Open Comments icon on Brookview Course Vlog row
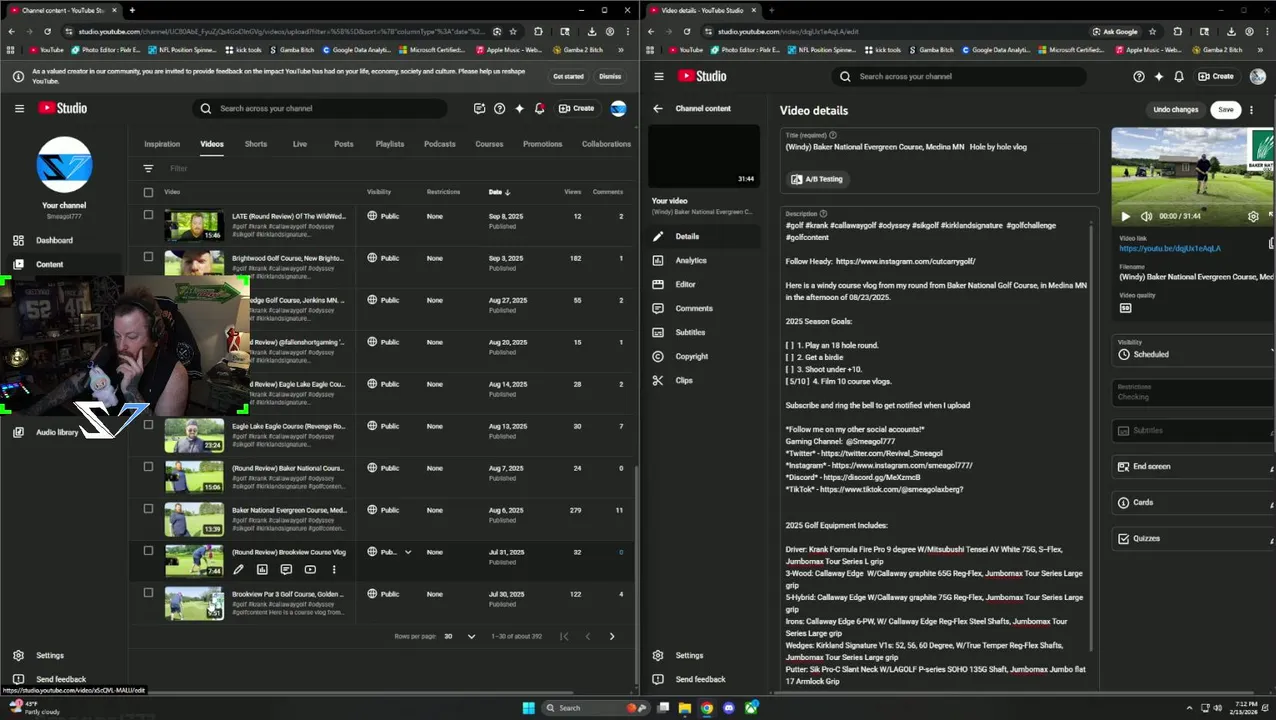The width and height of the screenshot is (1276, 720). pyautogui.click(x=286, y=570)
